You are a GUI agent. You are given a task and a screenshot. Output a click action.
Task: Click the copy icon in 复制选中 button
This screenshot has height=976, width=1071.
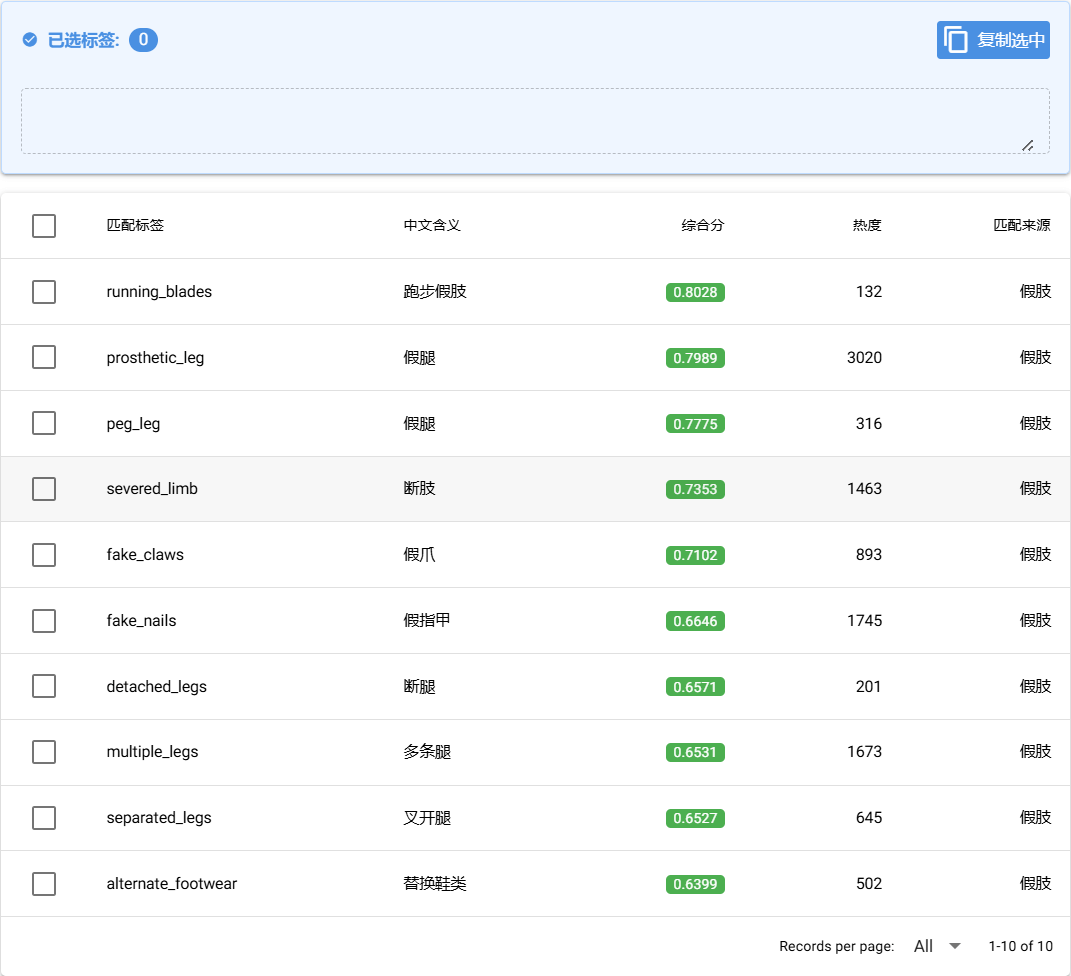click(x=956, y=40)
